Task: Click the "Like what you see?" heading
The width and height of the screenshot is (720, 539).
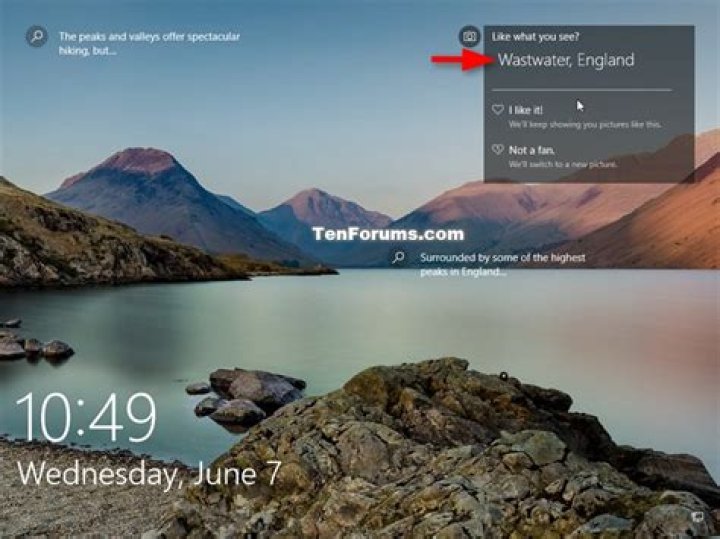Action: click(x=535, y=37)
